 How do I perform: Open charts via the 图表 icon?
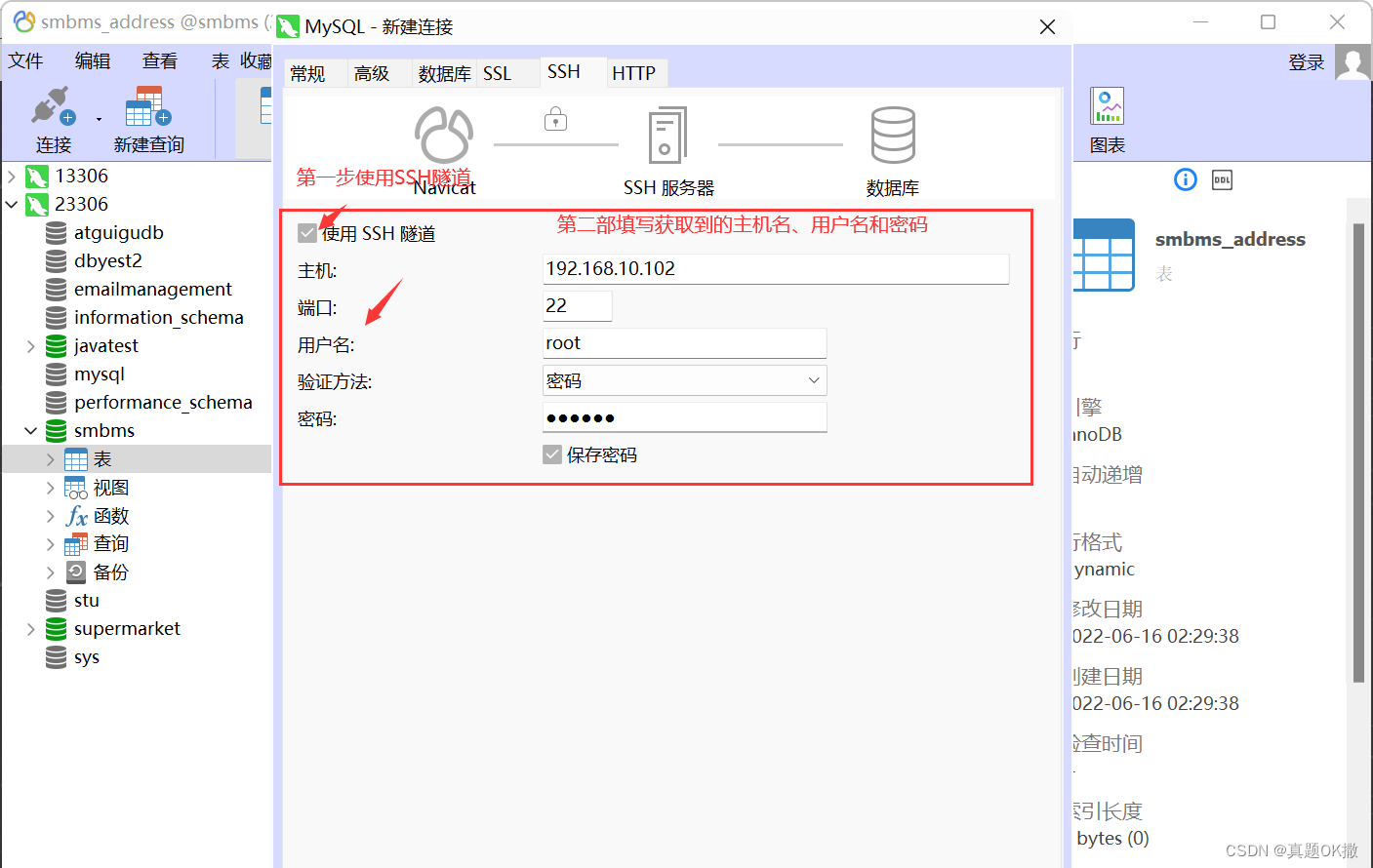coord(1107,104)
